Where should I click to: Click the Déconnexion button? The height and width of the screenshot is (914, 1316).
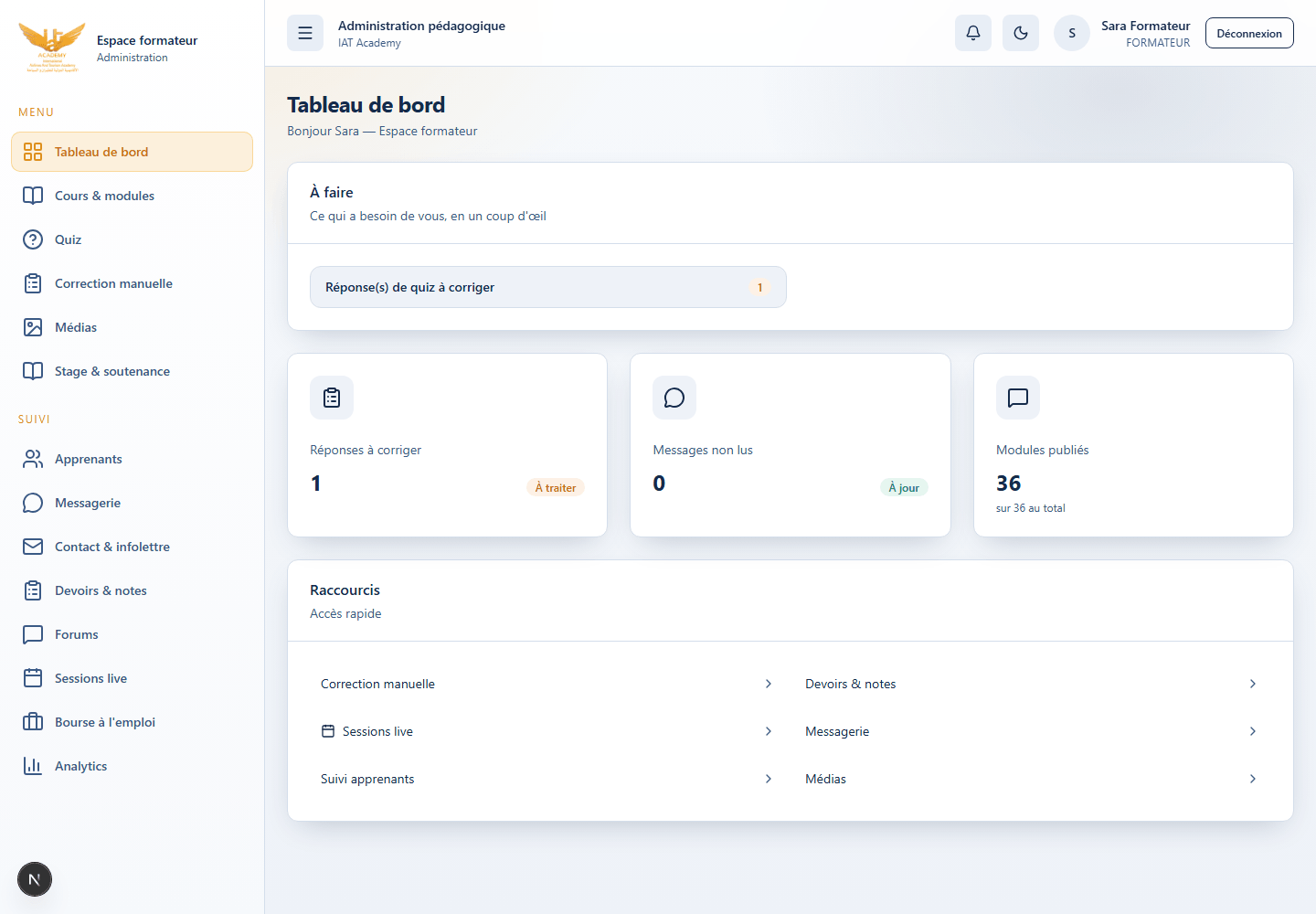click(x=1249, y=33)
